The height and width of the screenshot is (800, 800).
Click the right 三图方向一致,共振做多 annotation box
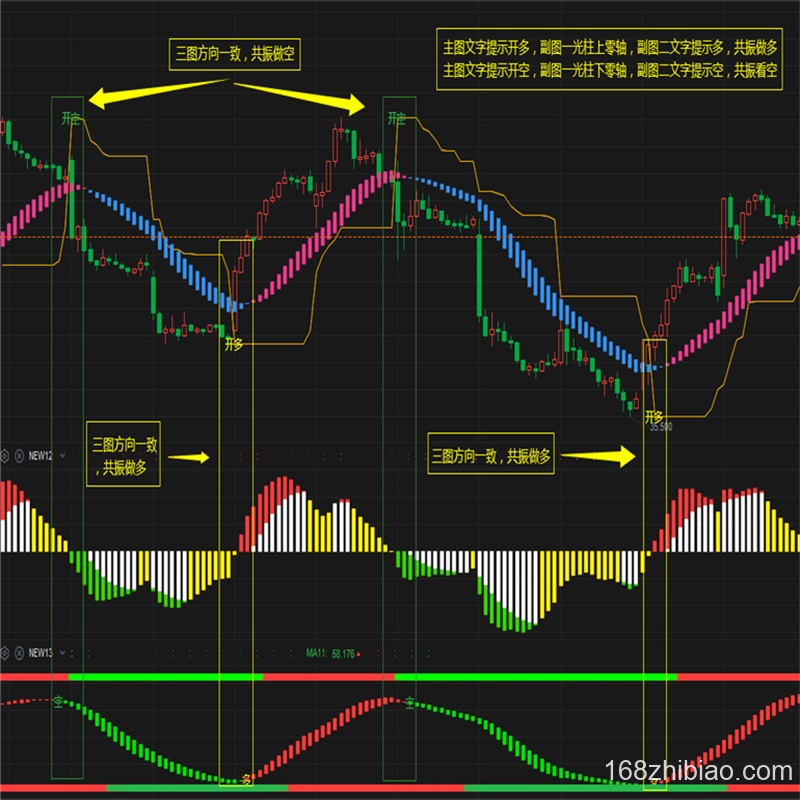pyautogui.click(x=491, y=456)
